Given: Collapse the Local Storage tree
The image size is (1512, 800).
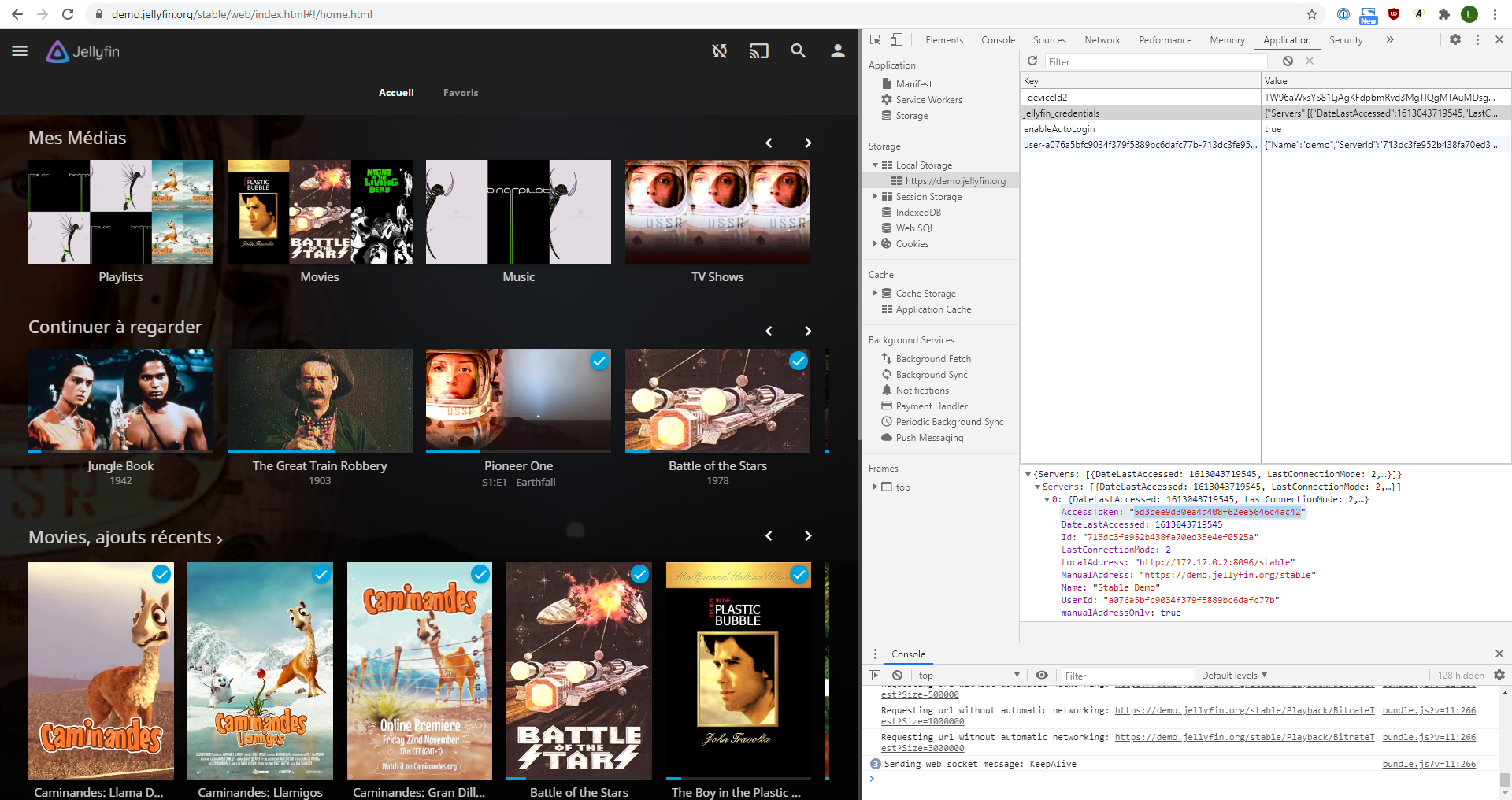Looking at the screenshot, I should (x=875, y=165).
